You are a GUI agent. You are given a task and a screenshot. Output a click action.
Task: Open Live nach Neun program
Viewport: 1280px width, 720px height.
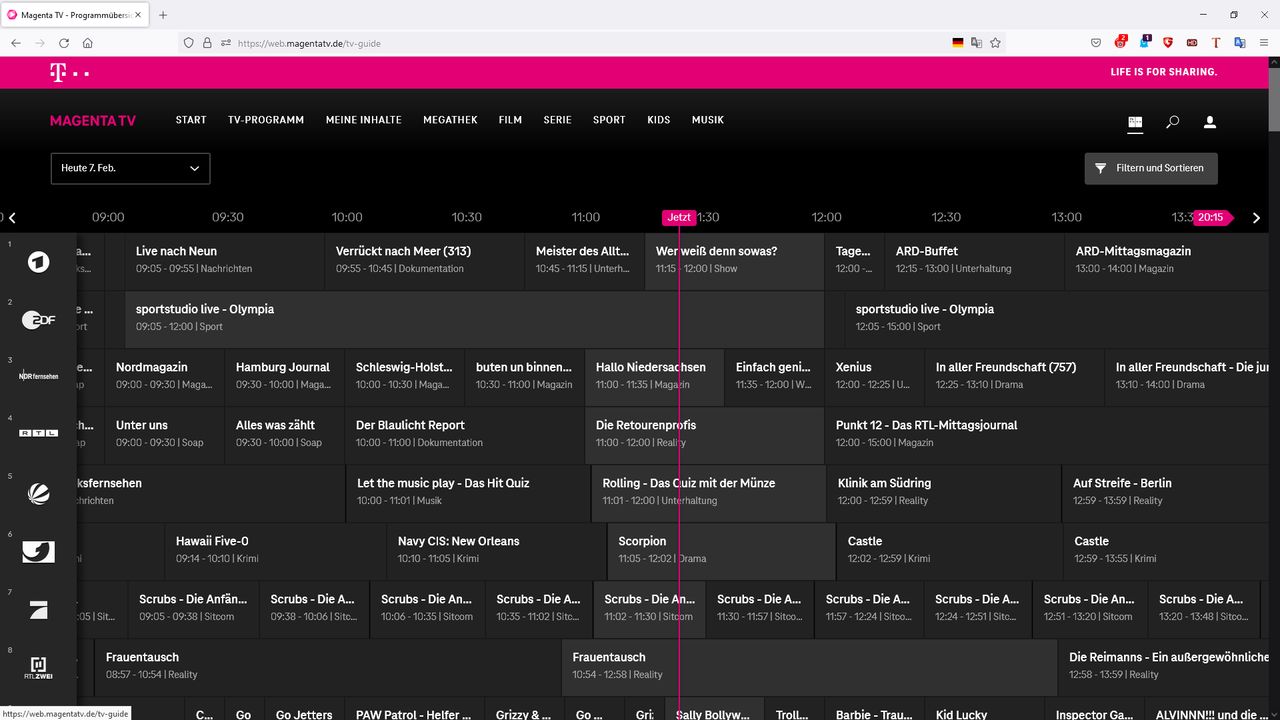tap(225, 261)
